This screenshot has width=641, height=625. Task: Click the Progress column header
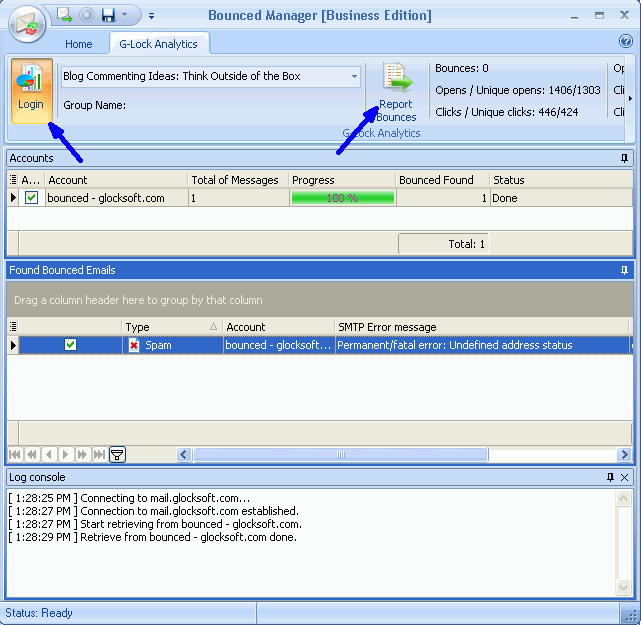[342, 180]
